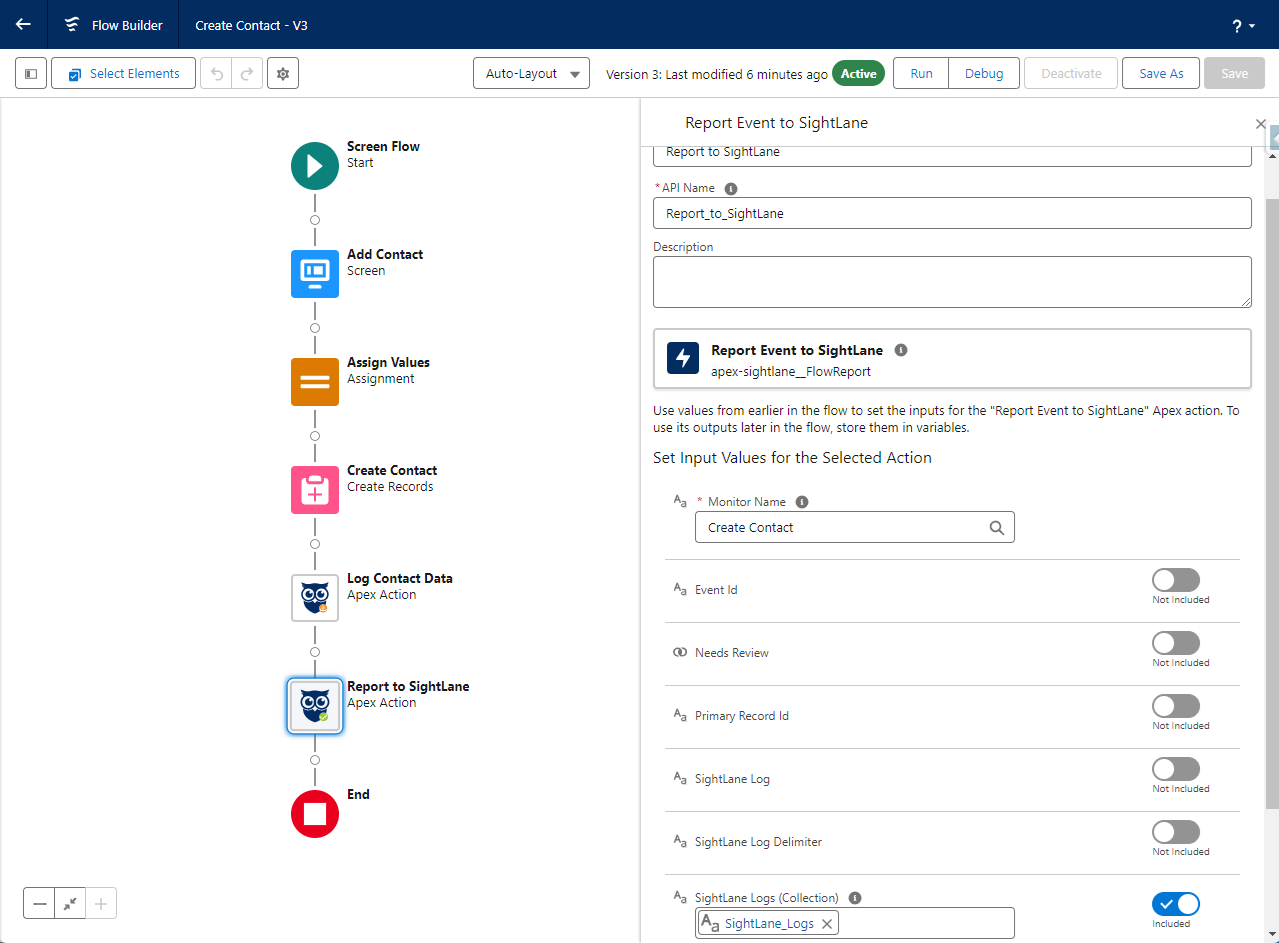Click the red End element icon

[x=315, y=814]
